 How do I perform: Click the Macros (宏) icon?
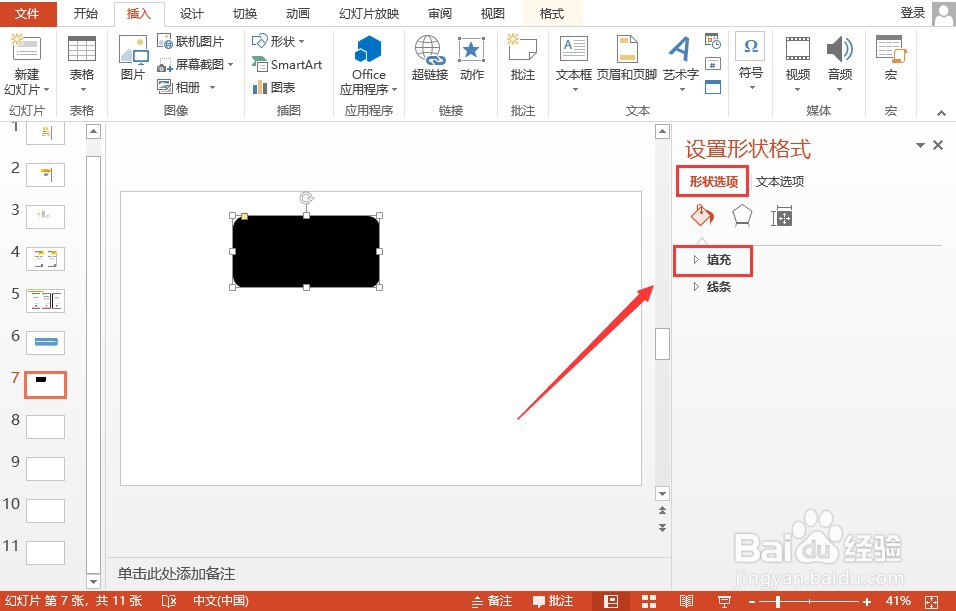pyautogui.click(x=891, y=49)
